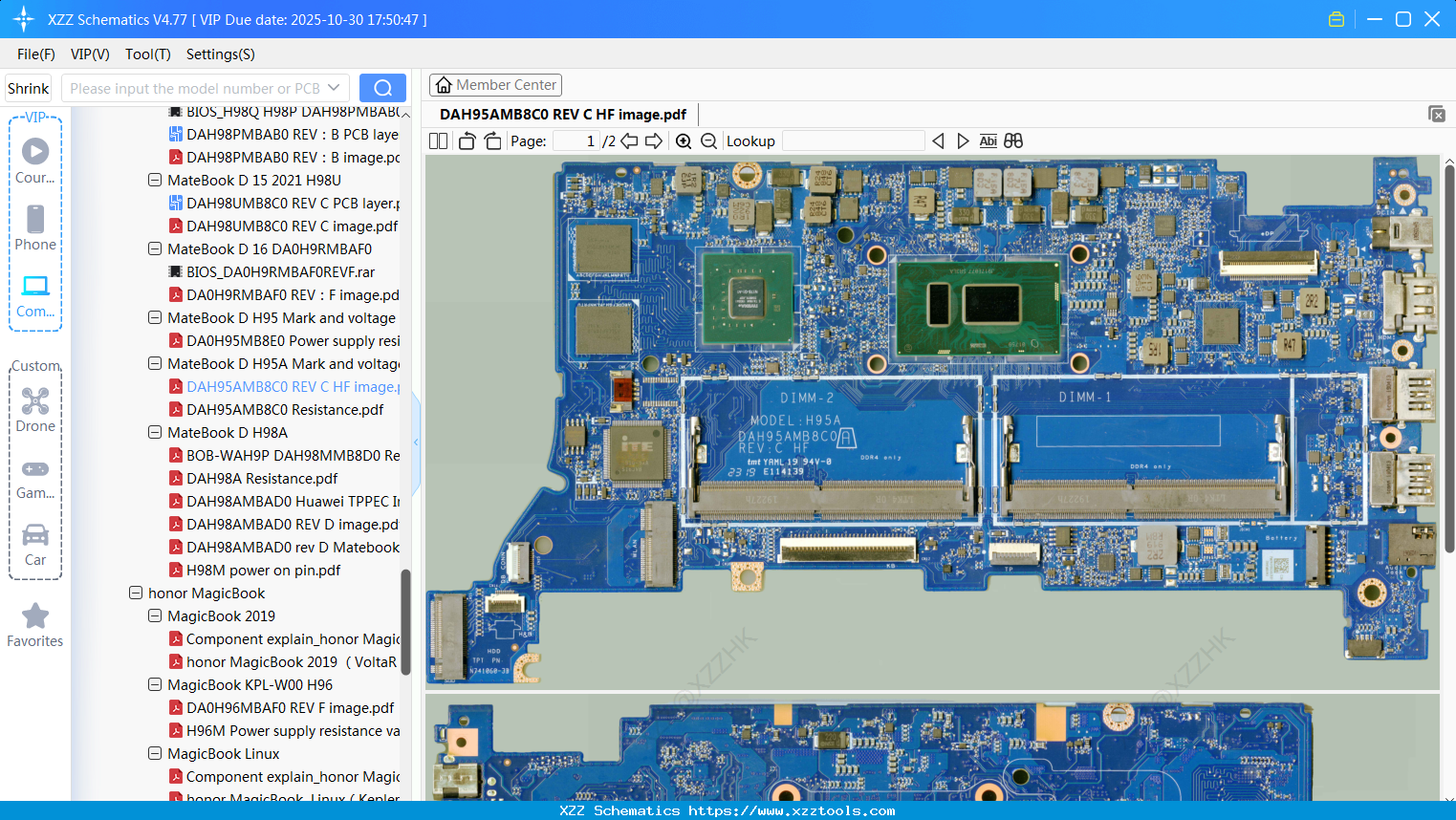
Task: Go to the next page arrow
Action: (654, 140)
